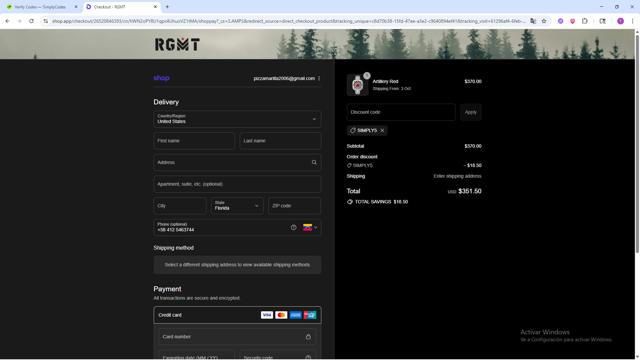The width and height of the screenshot is (640, 360).
Task: Click the address search magnifier icon
Action: pyautogui.click(x=314, y=162)
